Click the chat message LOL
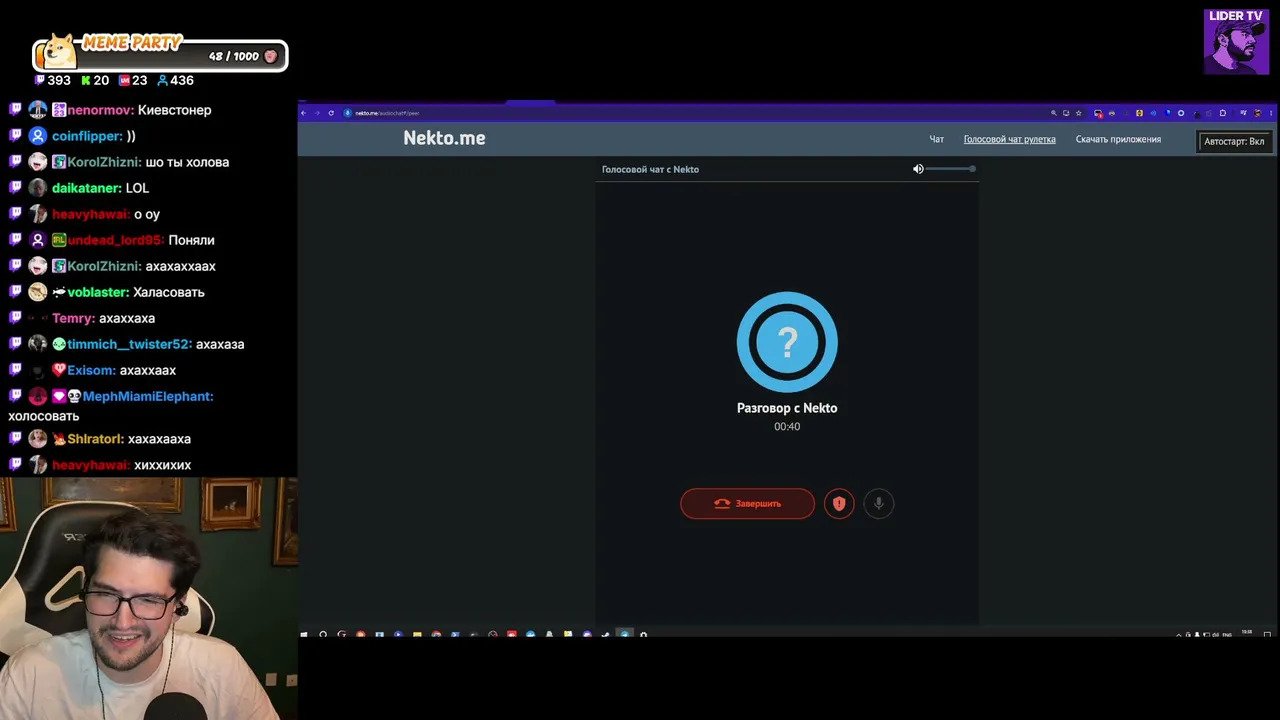This screenshot has height=720, width=1280. pyautogui.click(x=137, y=188)
